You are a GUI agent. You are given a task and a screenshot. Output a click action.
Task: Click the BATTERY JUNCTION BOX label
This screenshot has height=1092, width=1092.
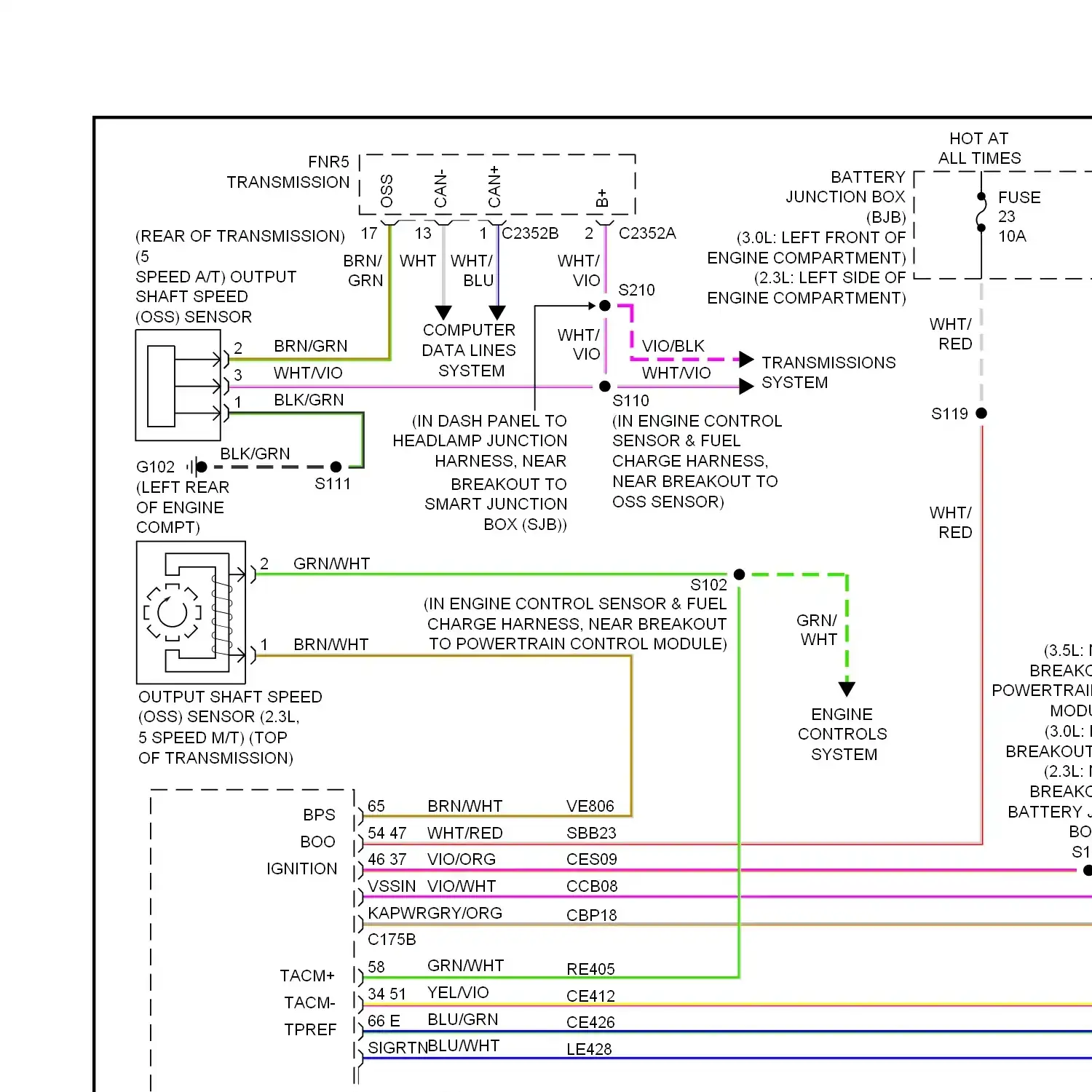tap(845, 197)
